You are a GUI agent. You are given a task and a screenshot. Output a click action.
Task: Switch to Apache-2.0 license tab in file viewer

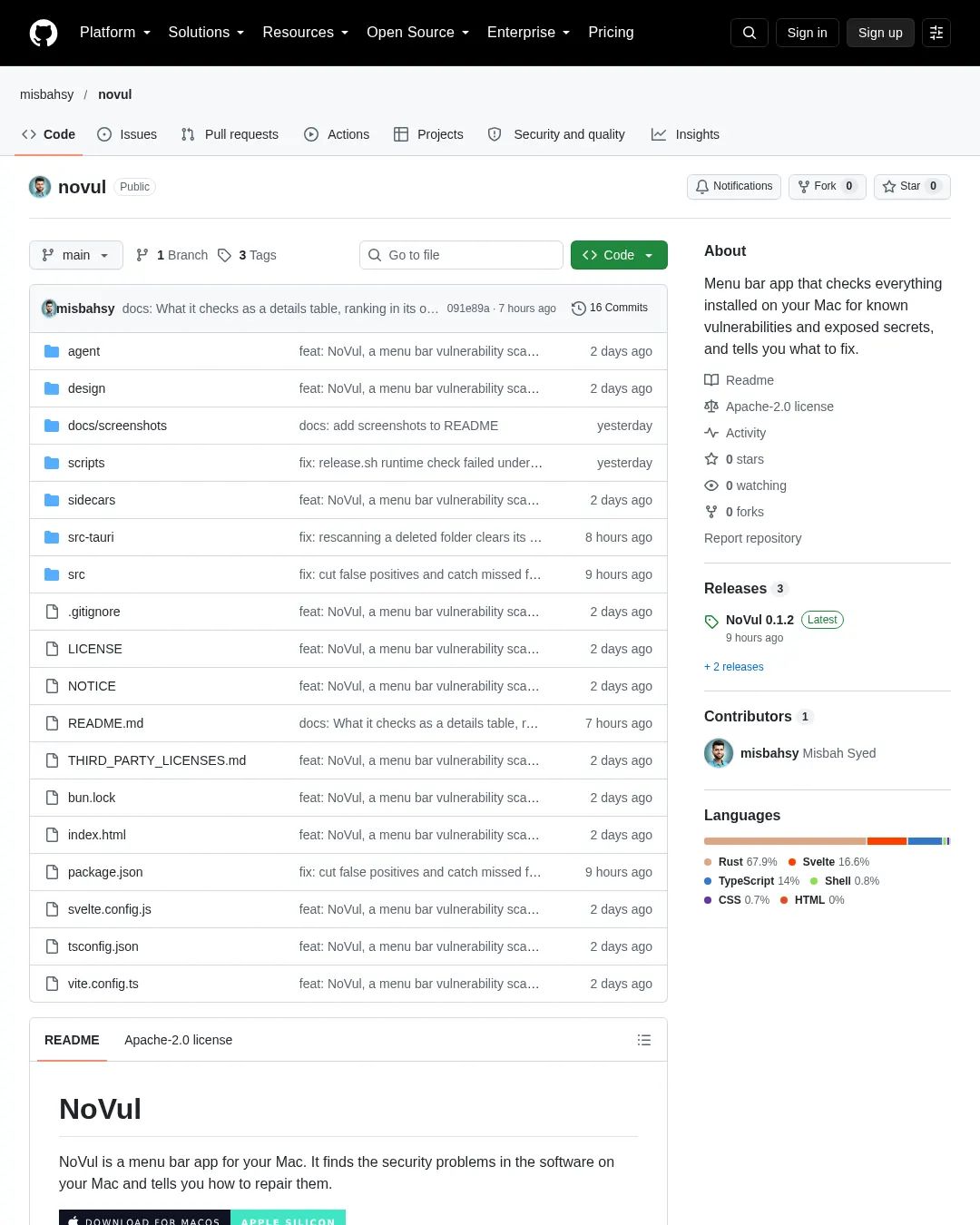point(179,1040)
